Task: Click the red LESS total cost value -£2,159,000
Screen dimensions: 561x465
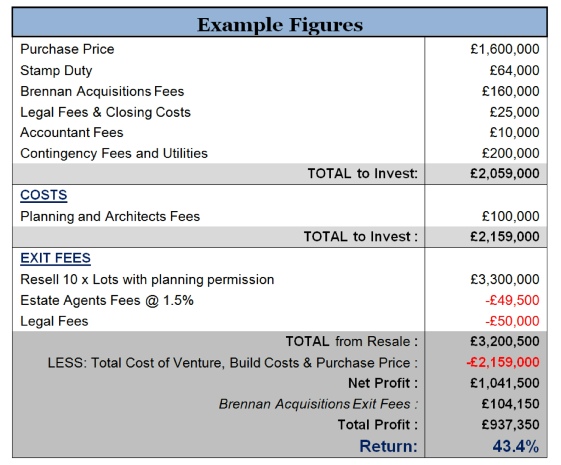Action: [x=503, y=362]
